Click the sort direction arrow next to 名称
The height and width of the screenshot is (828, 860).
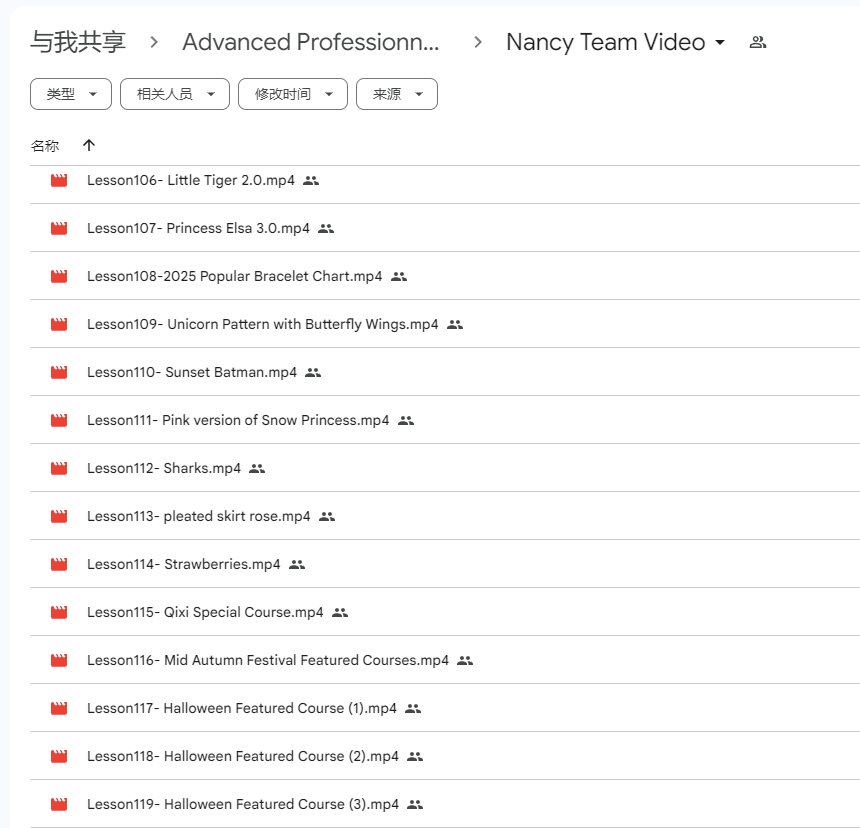pos(89,146)
